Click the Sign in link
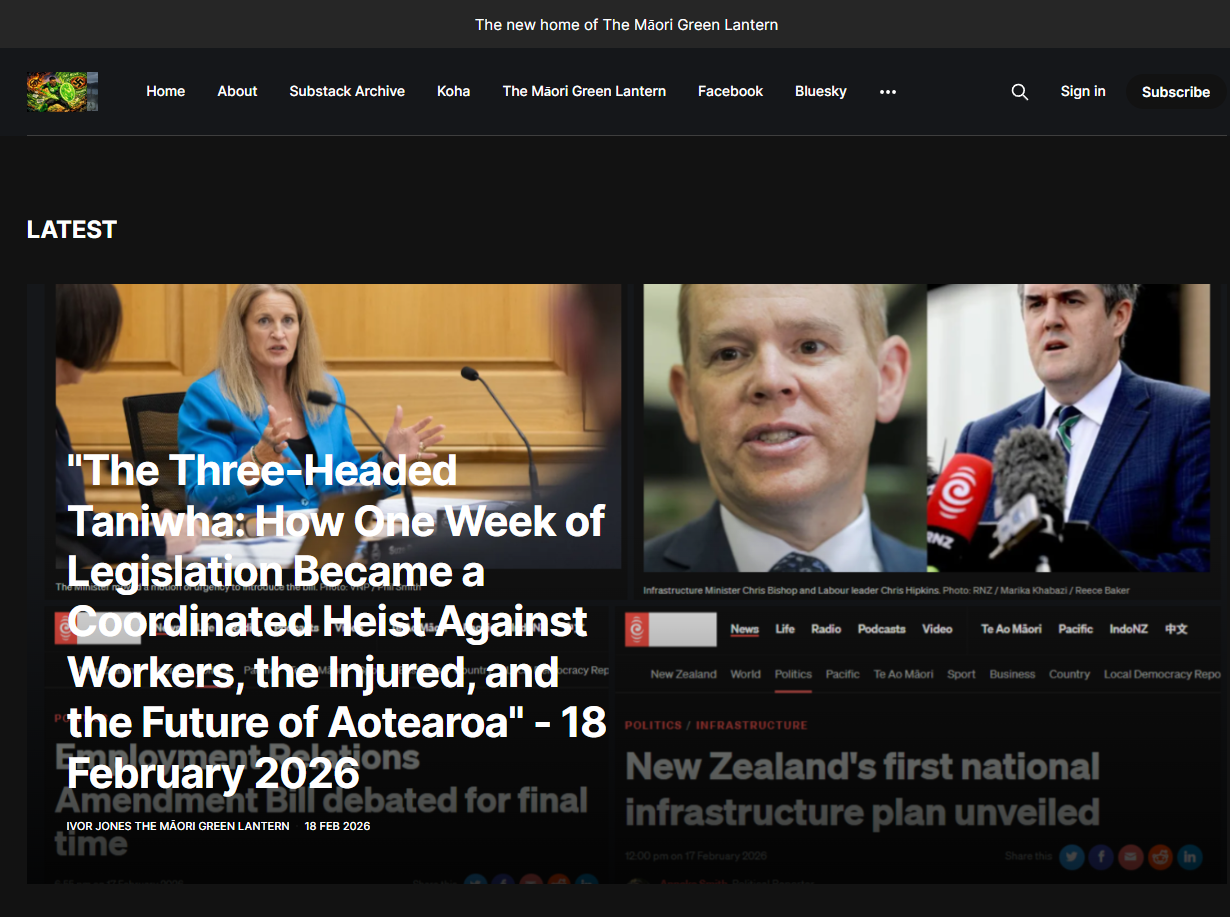1230x917 pixels. click(x=1083, y=91)
